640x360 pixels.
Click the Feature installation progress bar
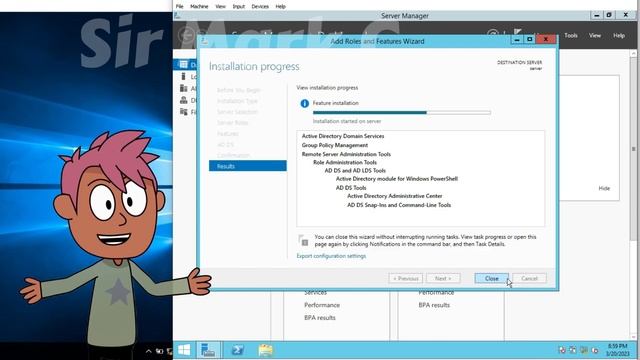402,112
